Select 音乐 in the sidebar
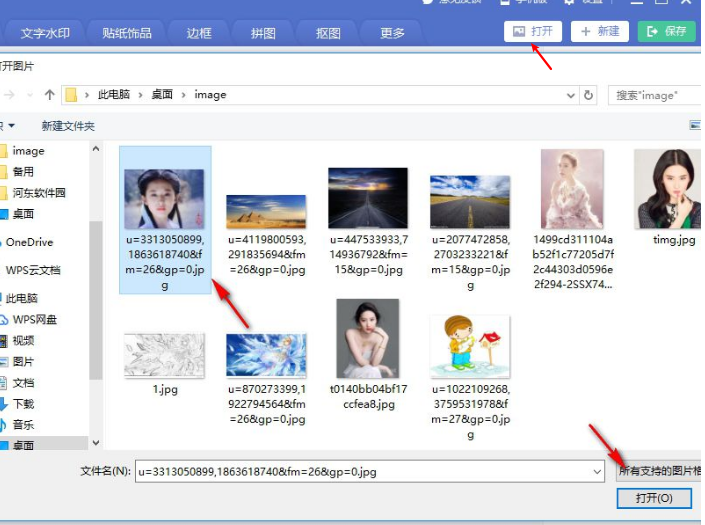This screenshot has width=705, height=525. pos(22,425)
